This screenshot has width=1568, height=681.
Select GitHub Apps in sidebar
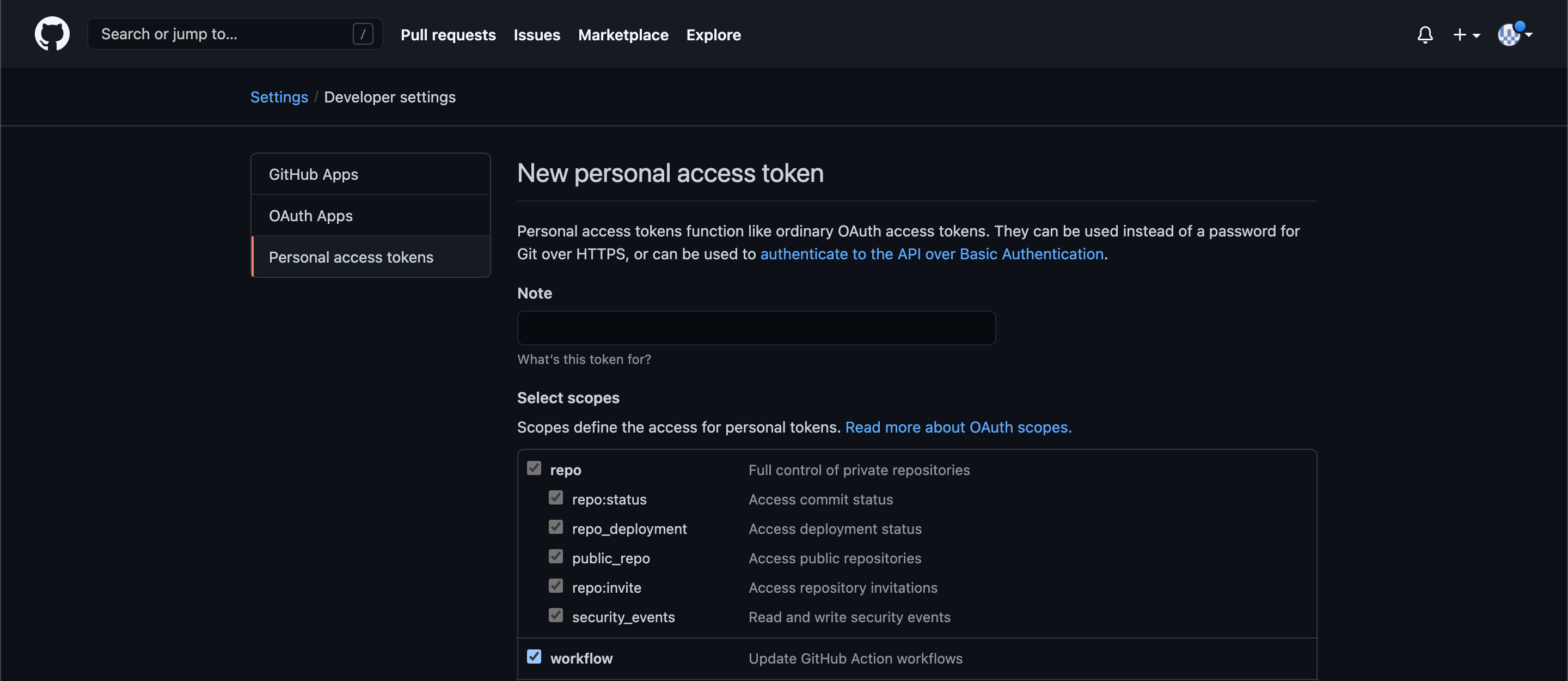point(314,174)
